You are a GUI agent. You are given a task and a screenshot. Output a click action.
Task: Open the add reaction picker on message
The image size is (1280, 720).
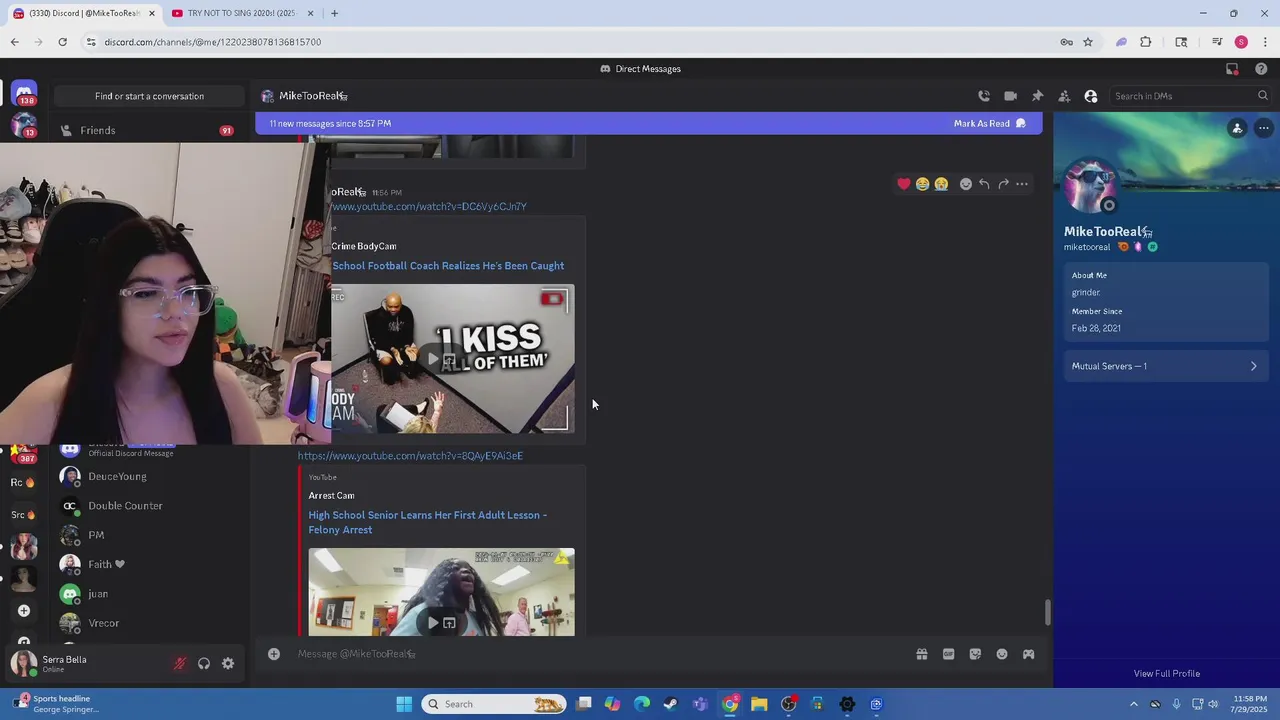point(966,184)
